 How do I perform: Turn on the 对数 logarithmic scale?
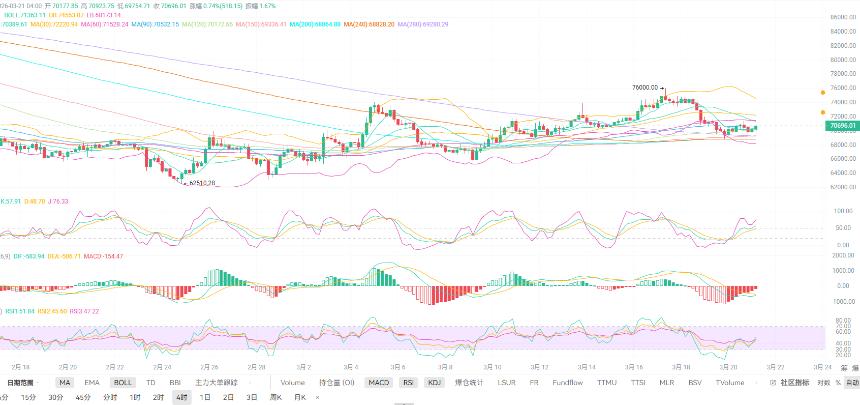pos(824,382)
